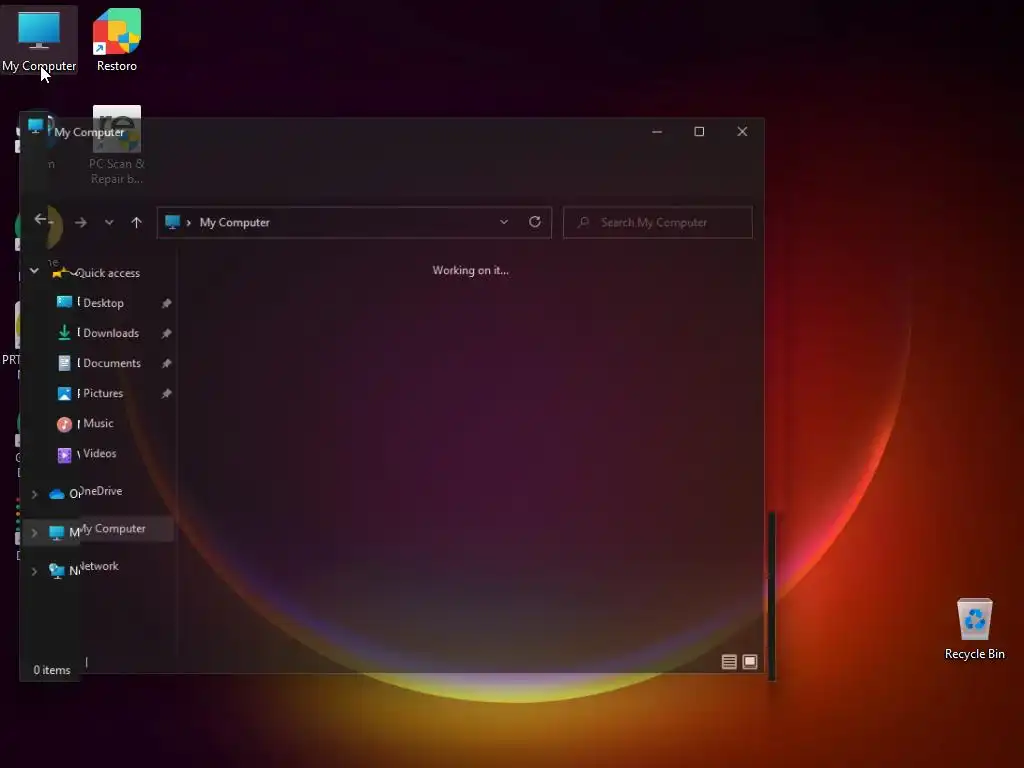The height and width of the screenshot is (768, 1024).
Task: Click the pin icon beside Documents
Action: 167,363
